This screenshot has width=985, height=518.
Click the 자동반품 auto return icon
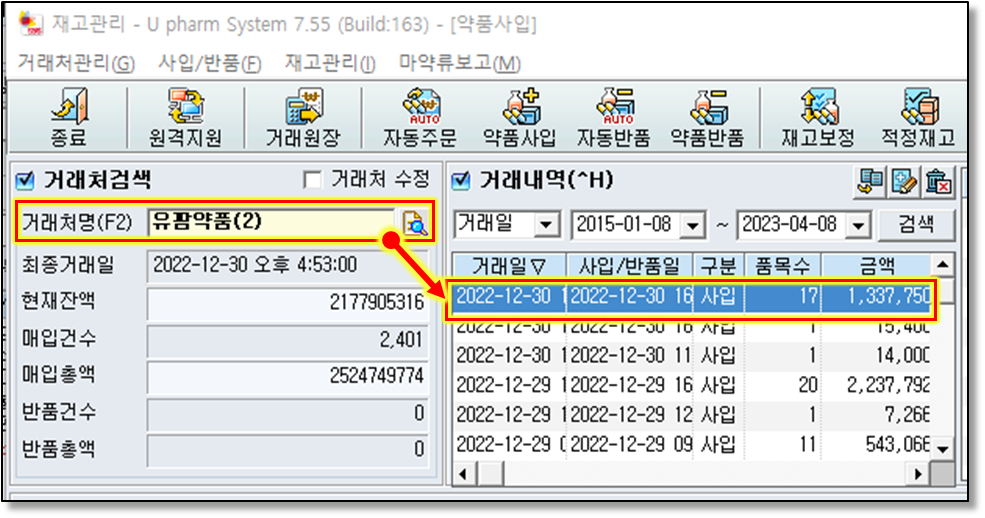613,117
